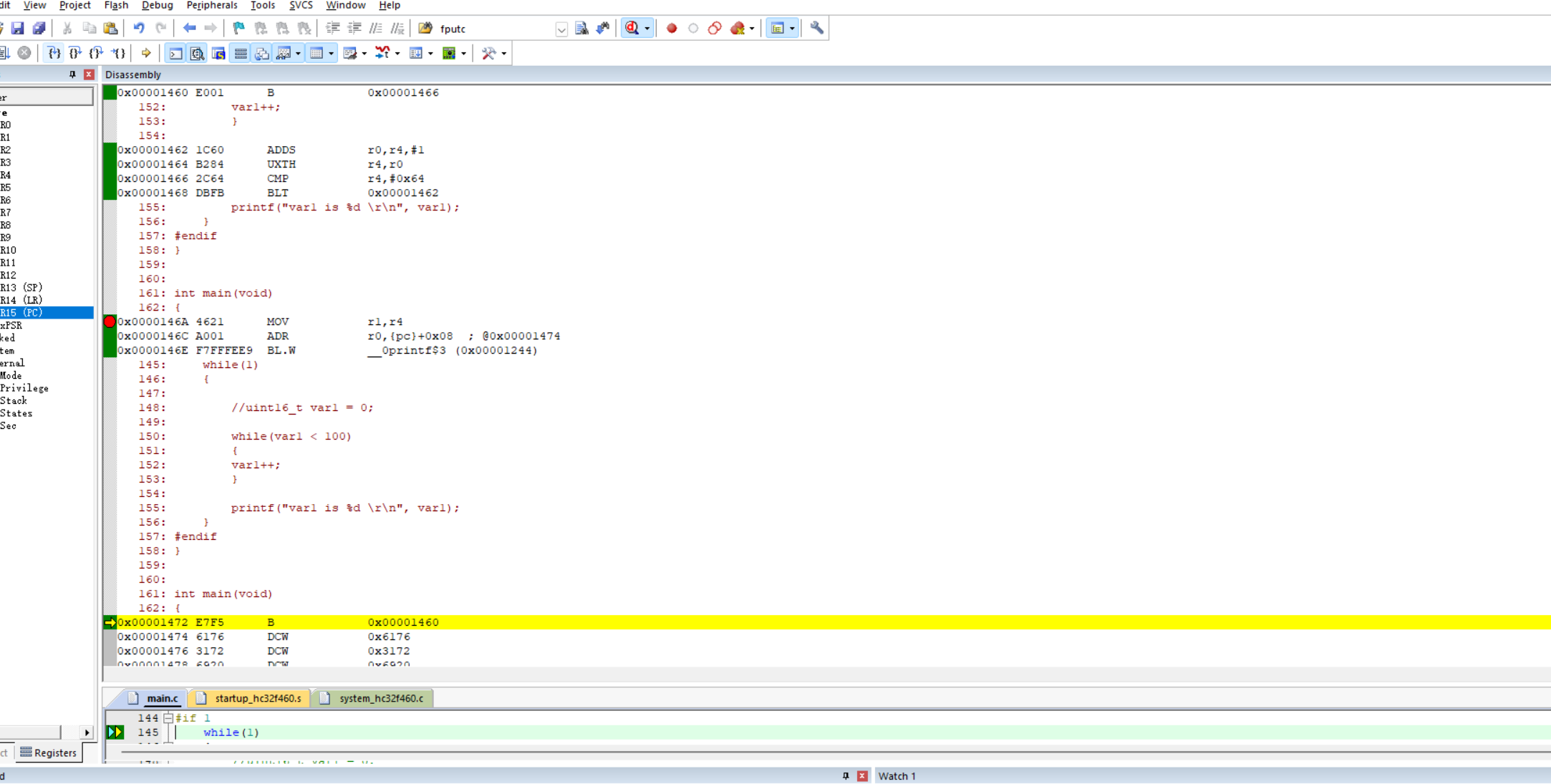Viewport: 1551px width, 784px height.
Task: Toggle the project Window layout button
Action: coord(778,28)
